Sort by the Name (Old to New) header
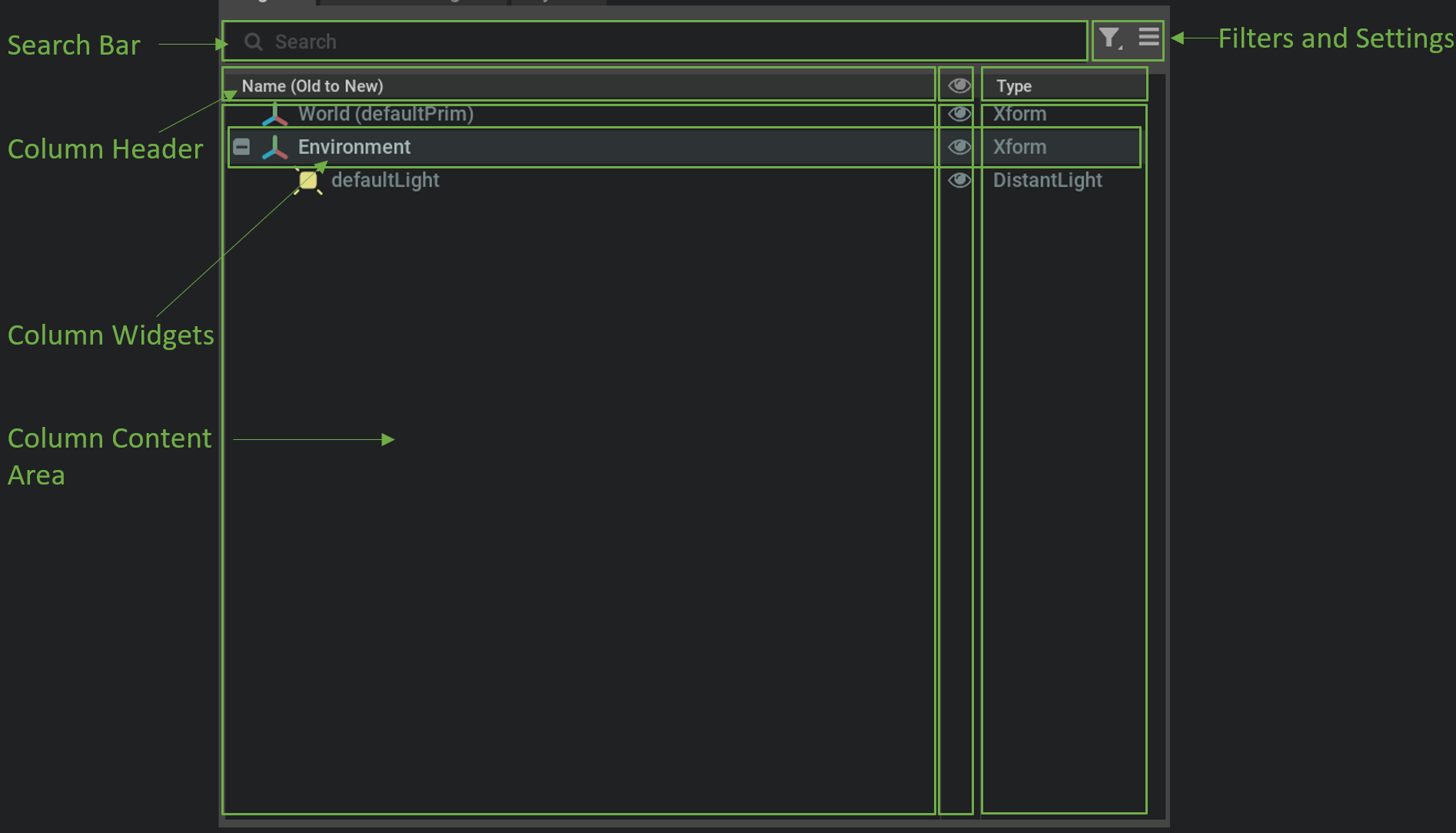This screenshot has height=833, width=1456. [x=312, y=86]
